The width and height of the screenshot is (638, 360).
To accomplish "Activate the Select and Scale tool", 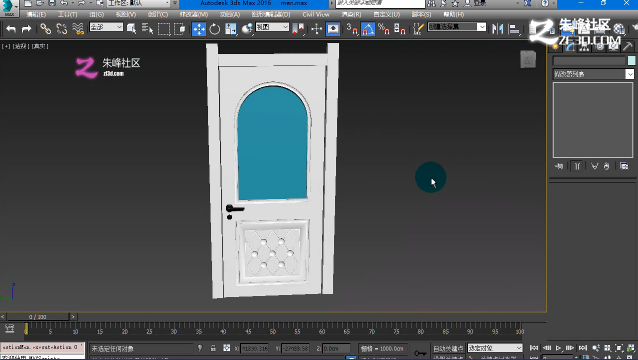I will click(x=231, y=29).
